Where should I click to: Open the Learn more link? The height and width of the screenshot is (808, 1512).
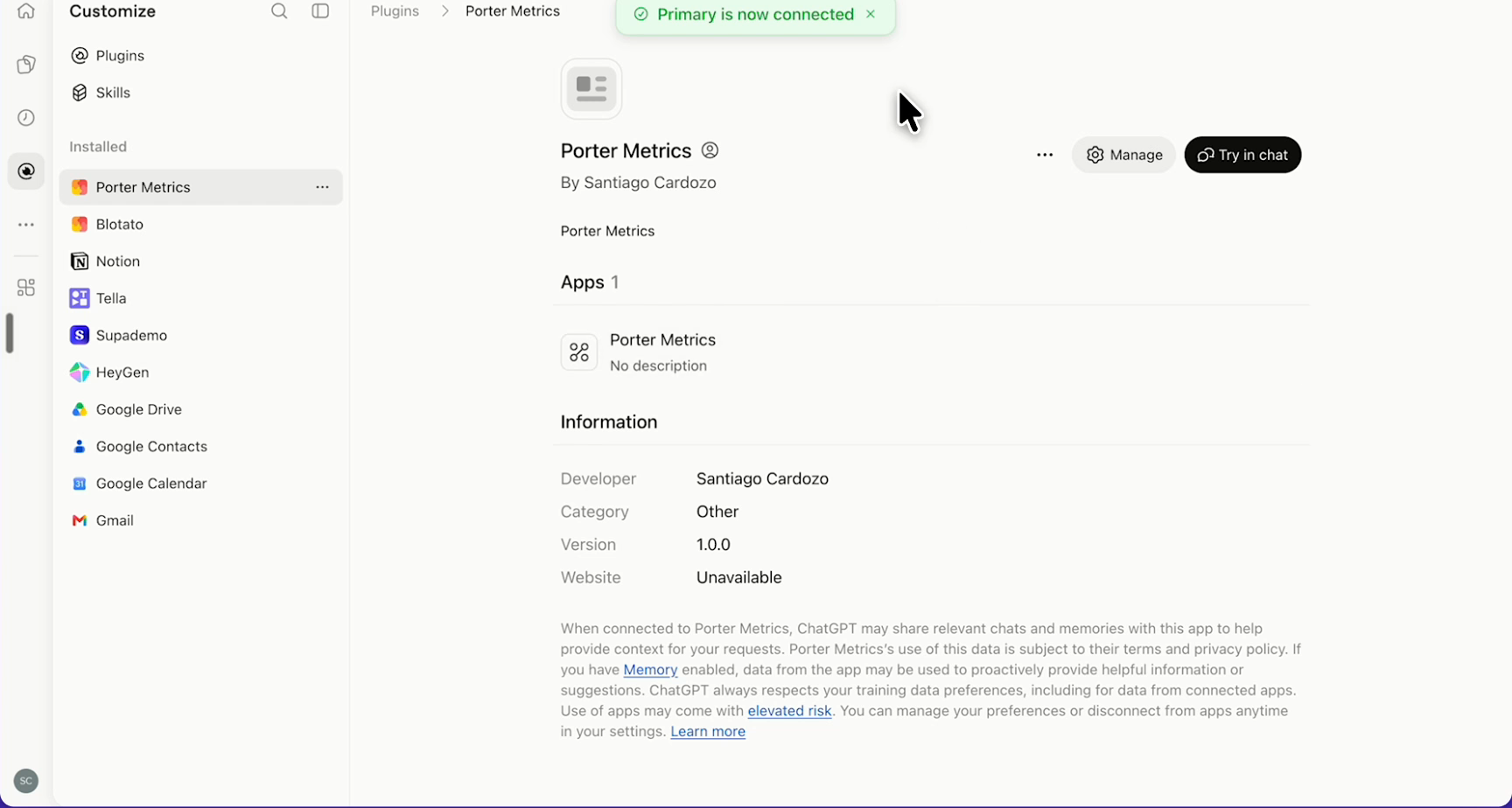(708, 732)
